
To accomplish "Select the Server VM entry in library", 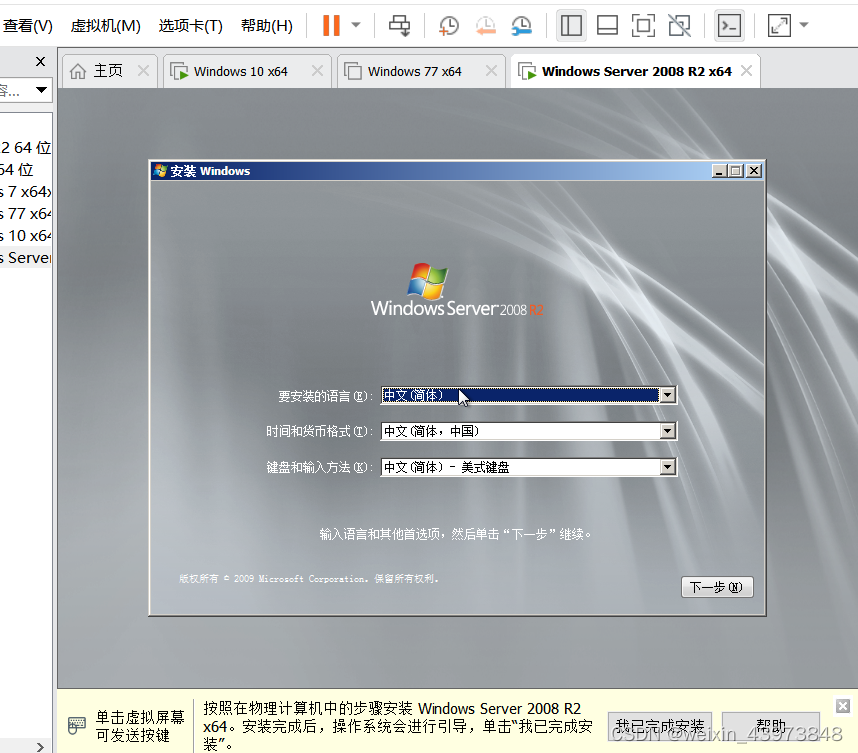I will [x=26, y=258].
